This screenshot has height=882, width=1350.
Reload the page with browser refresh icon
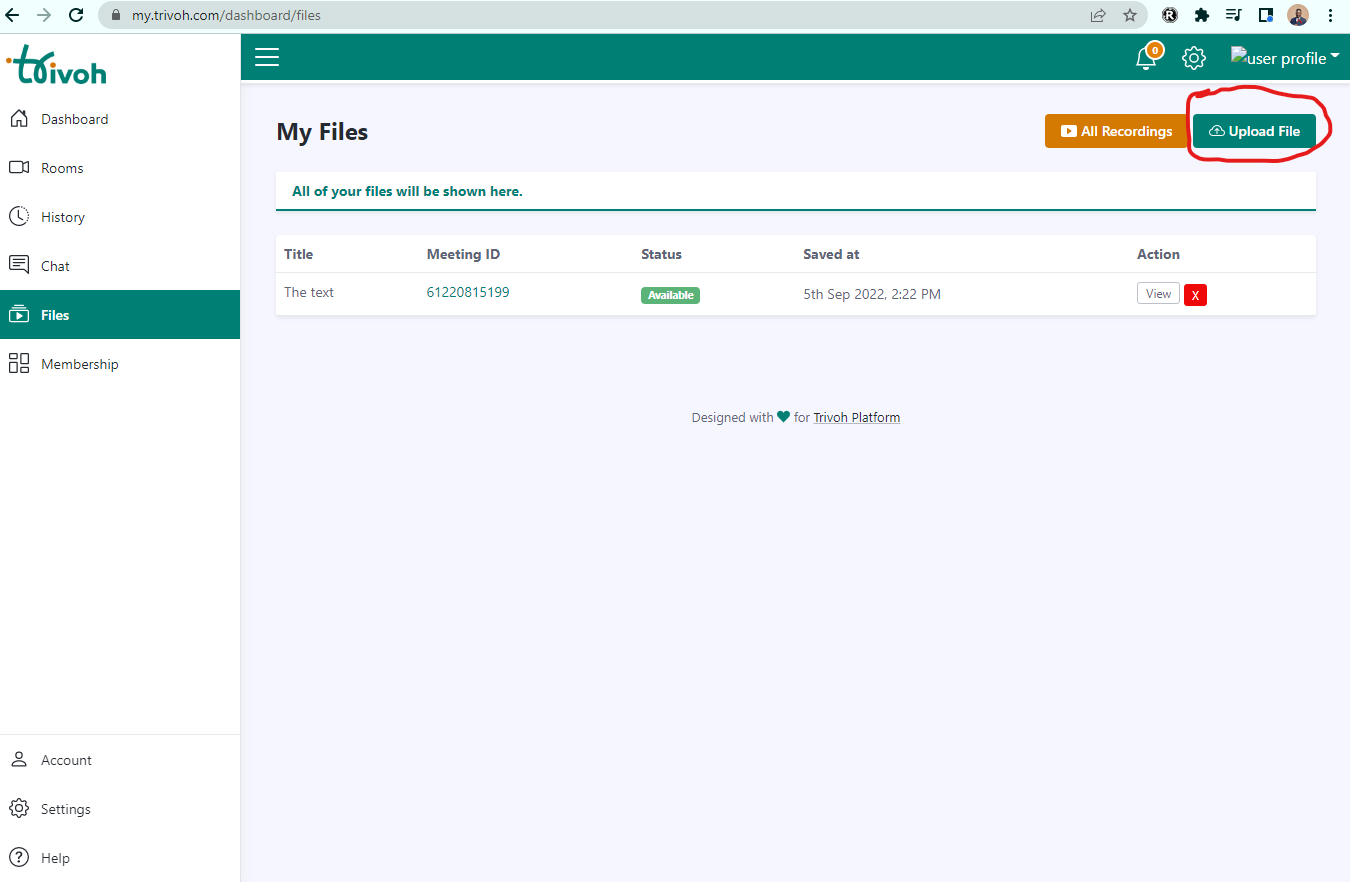pyautogui.click(x=76, y=15)
